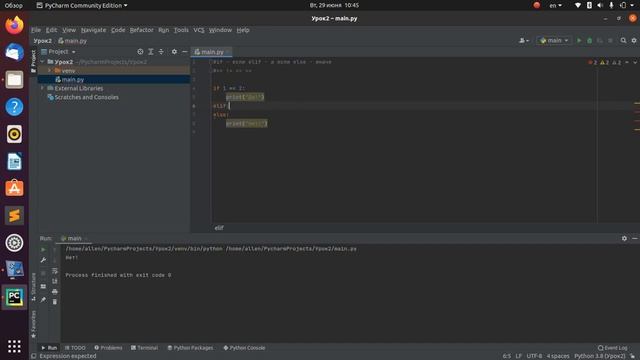Open the Code menu
640x360 pixels.
[x=118, y=30]
